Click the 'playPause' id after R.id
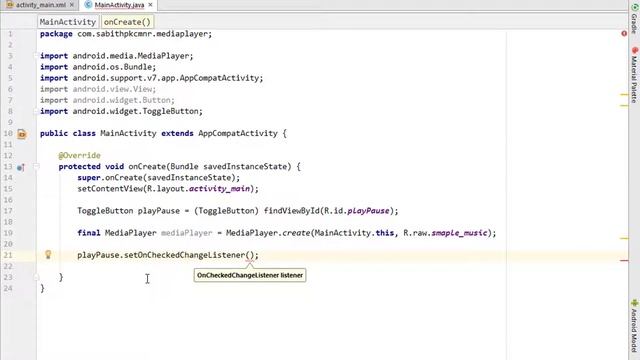This screenshot has width=640, height=360. [x=368, y=211]
